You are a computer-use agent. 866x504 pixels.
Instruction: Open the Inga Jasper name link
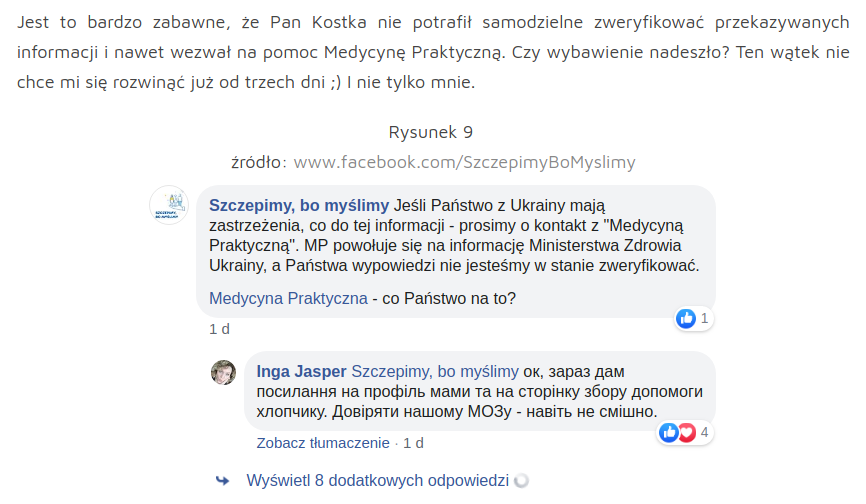[x=302, y=372]
